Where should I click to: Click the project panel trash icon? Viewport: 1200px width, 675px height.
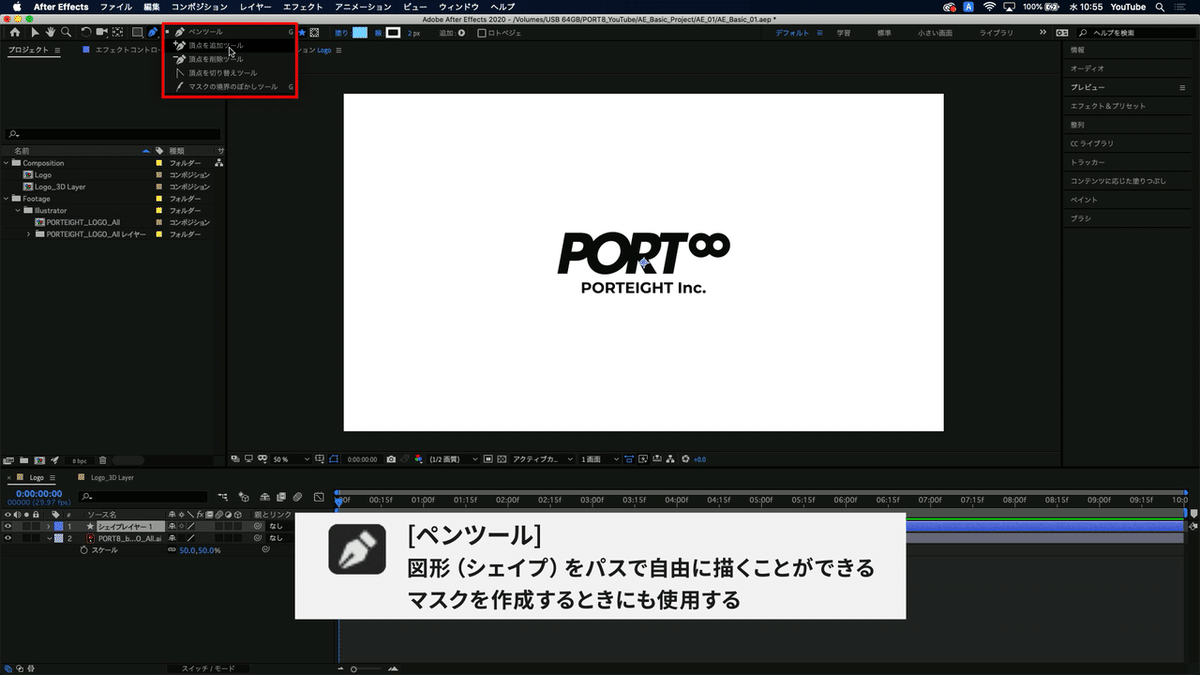click(102, 460)
